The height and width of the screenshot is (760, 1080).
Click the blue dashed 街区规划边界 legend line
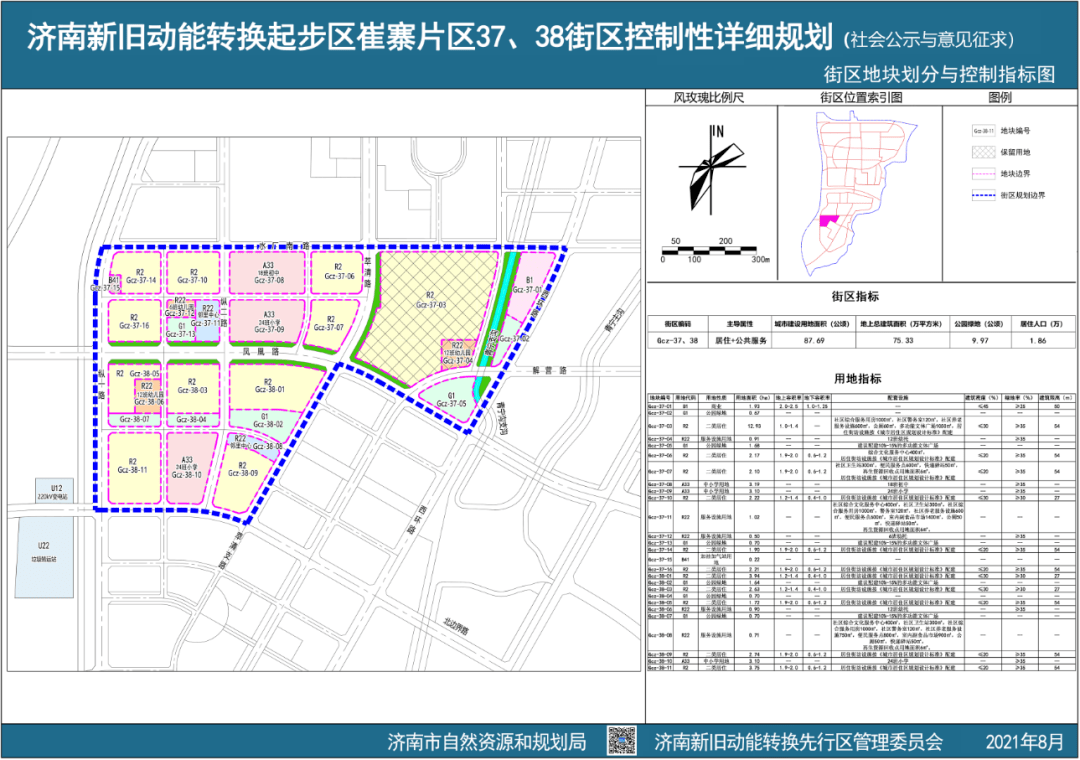click(982, 196)
